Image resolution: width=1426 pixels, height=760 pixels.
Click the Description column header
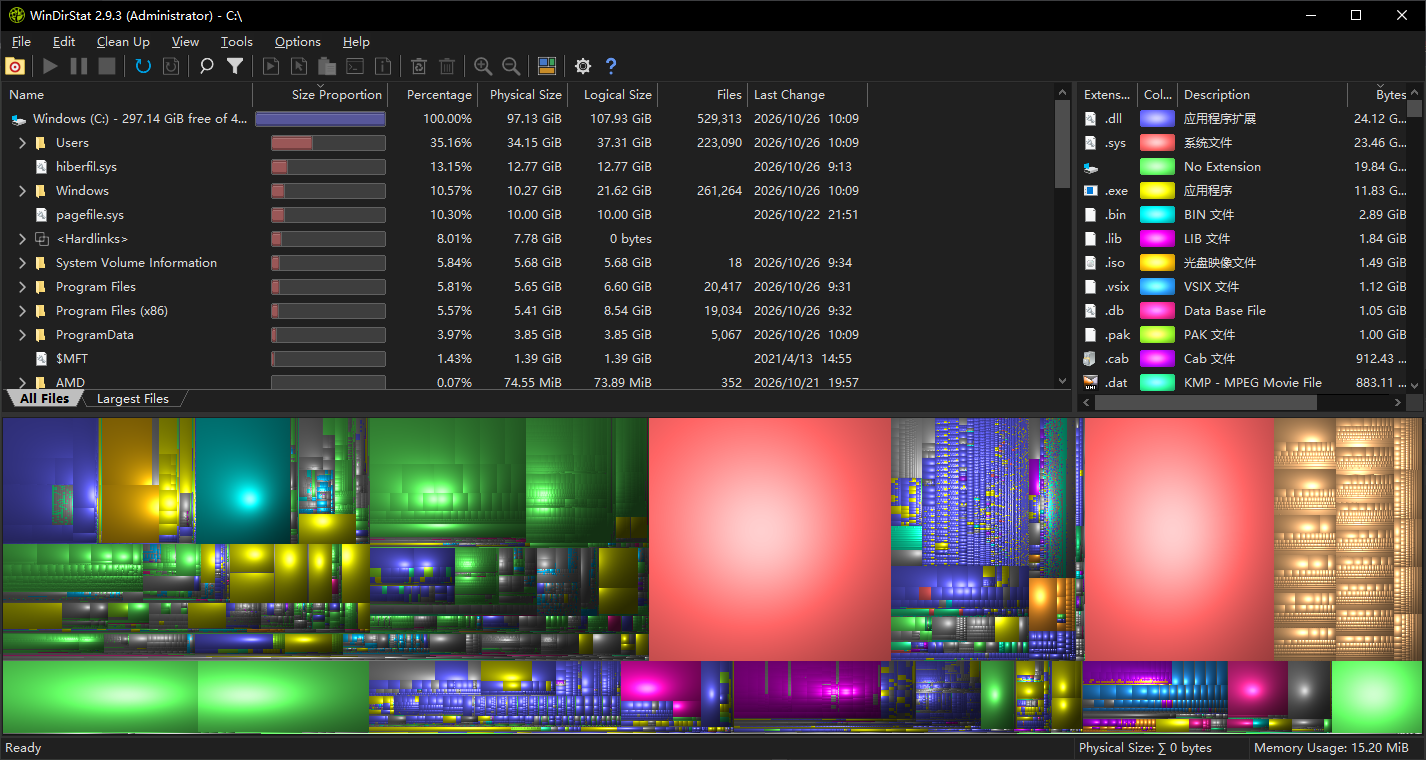click(1262, 95)
